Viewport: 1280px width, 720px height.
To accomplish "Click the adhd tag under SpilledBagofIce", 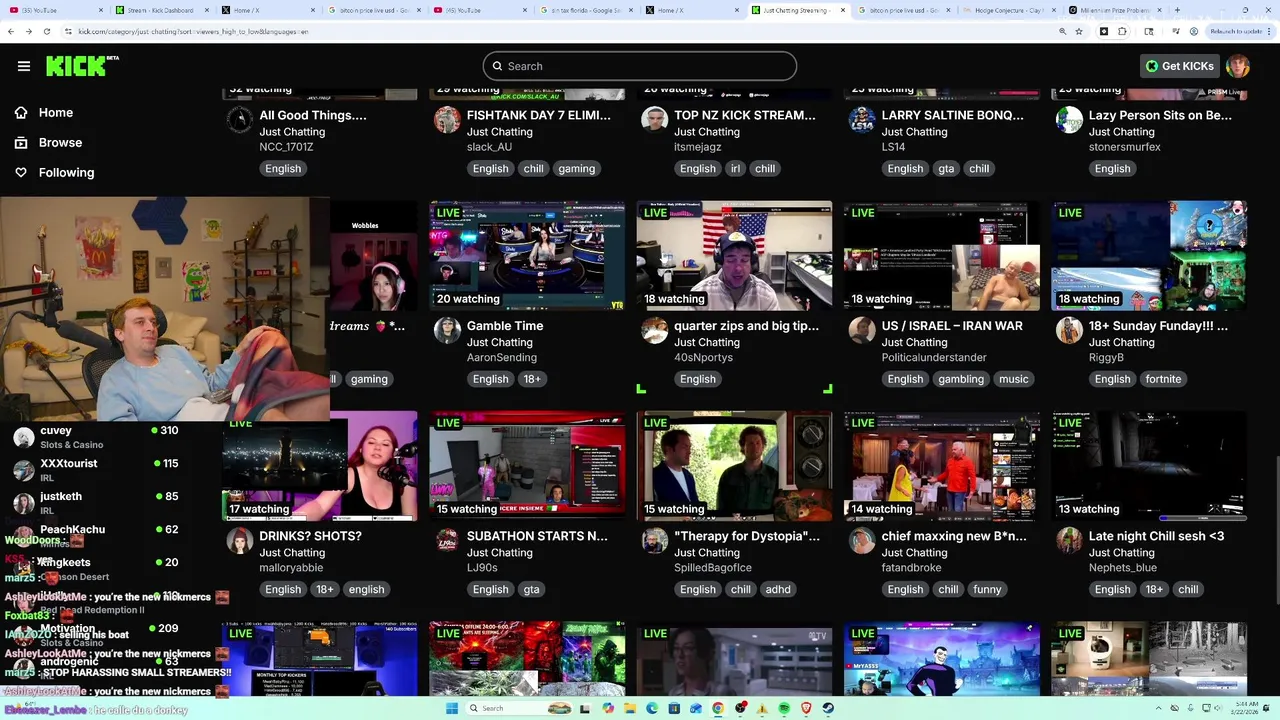I will 778,589.
